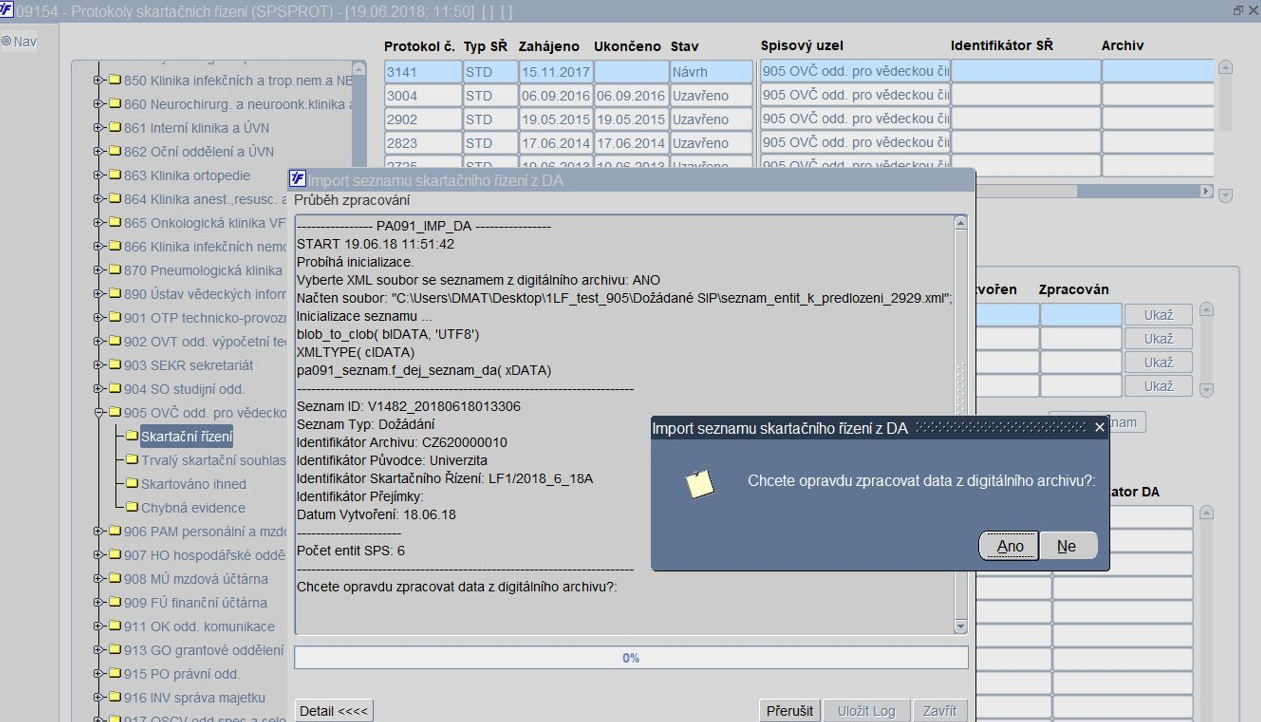This screenshot has width=1261, height=722.
Task: Decline processing with the Ne button
Action: (1067, 546)
